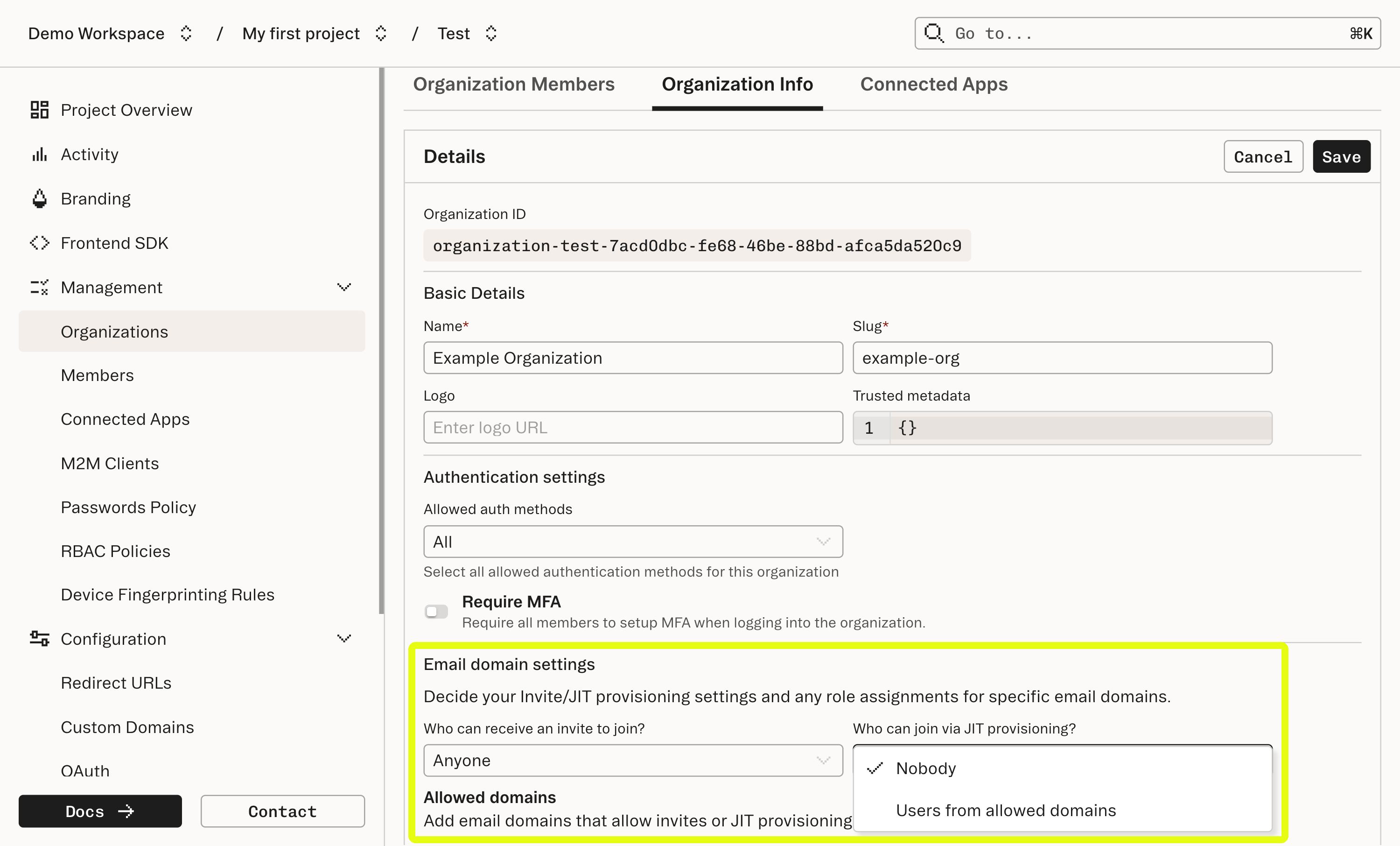1400x846 pixels.
Task: Select Users from allowed domains option
Action: 1006,810
